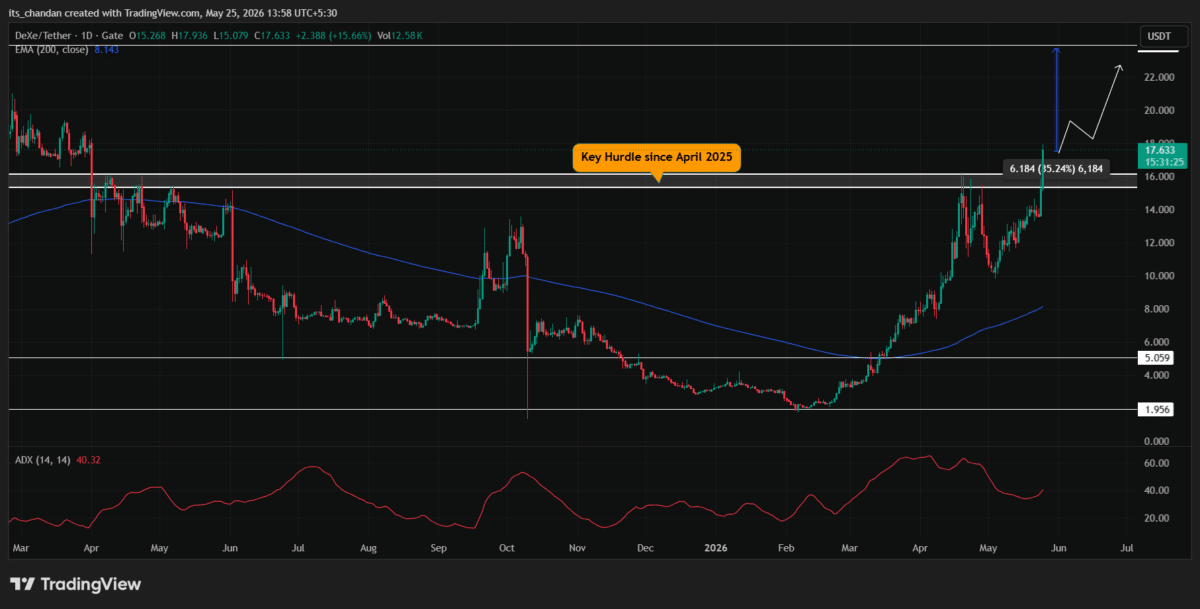
Task: Click the Feb label on time axis
Action: click(x=786, y=549)
